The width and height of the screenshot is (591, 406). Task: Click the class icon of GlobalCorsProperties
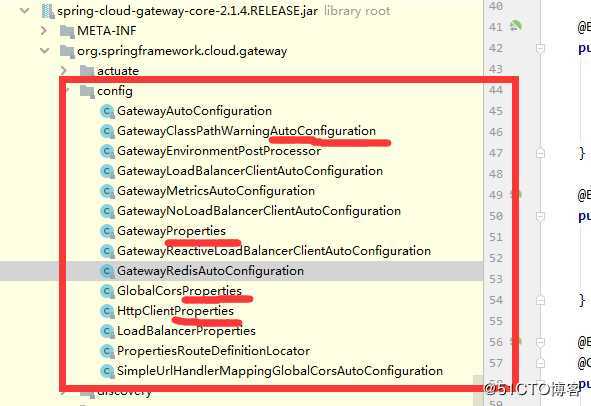pos(107,291)
